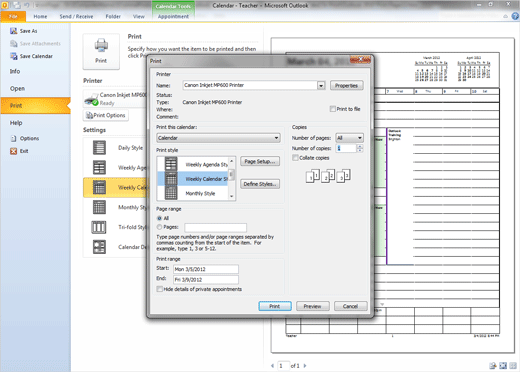
Task: Open Number of pages dropdown
Action: pos(349,138)
